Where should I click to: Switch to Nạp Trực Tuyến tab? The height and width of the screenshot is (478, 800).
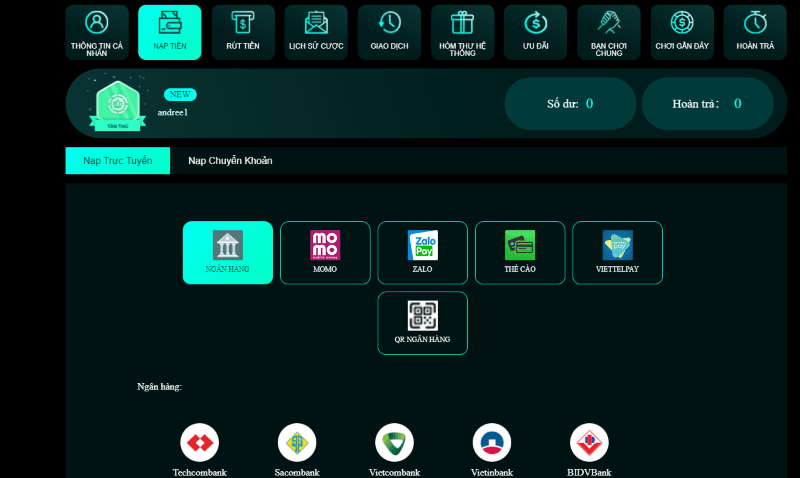tap(118, 161)
